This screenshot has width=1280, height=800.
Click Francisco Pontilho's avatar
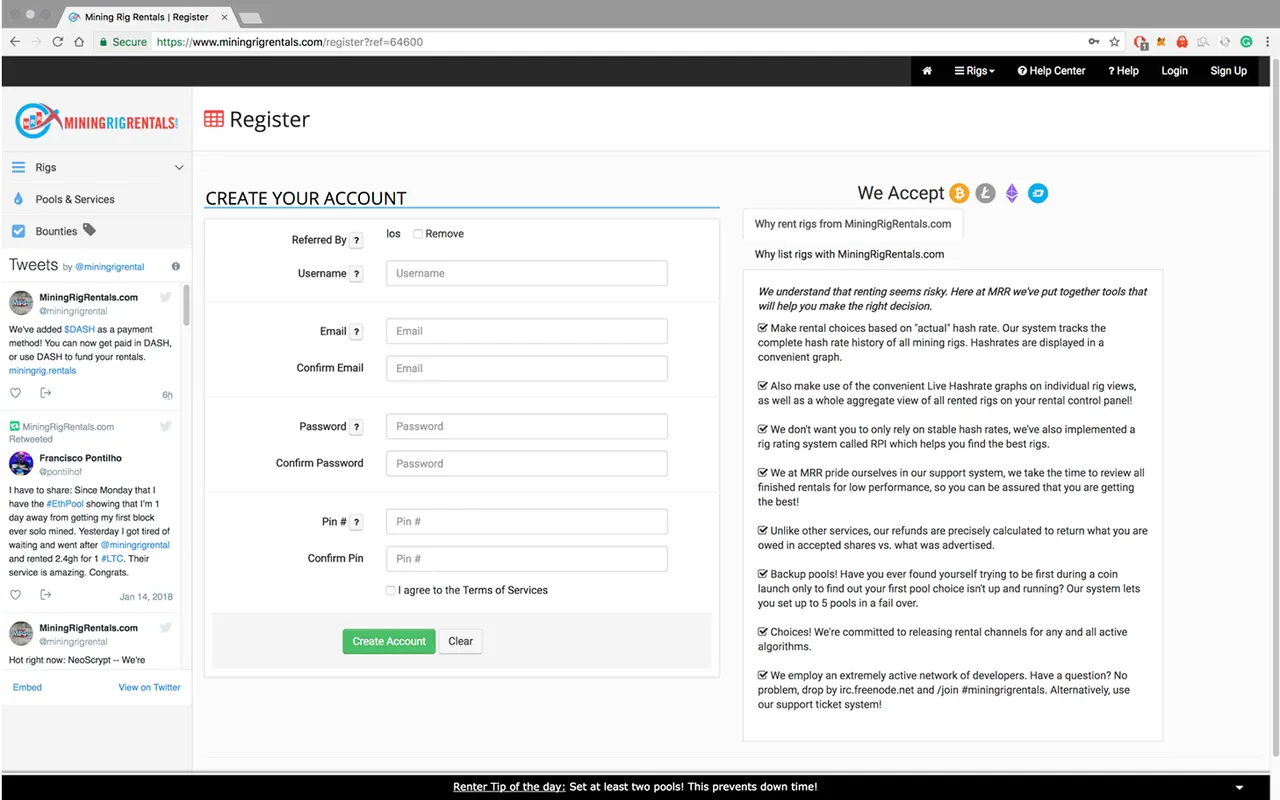[21, 464]
